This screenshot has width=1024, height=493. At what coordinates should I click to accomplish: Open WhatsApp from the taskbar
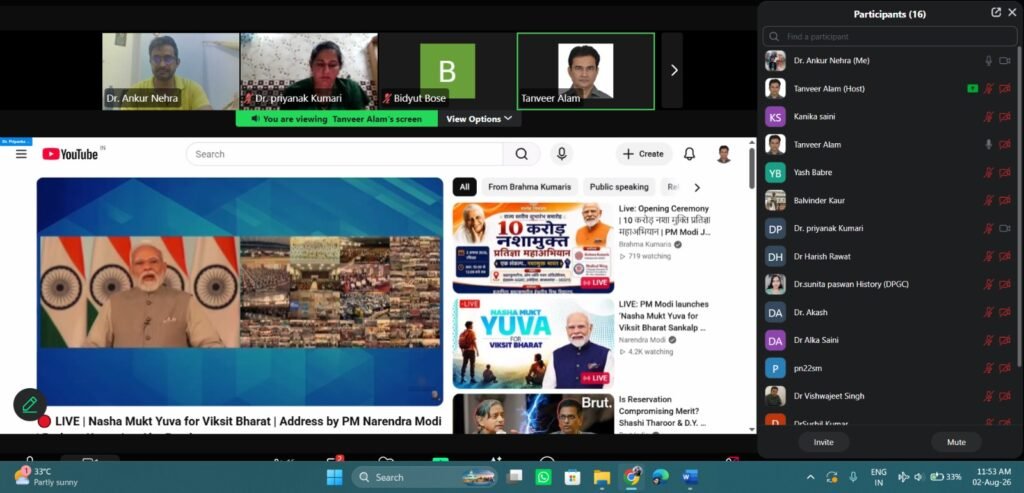point(543,477)
